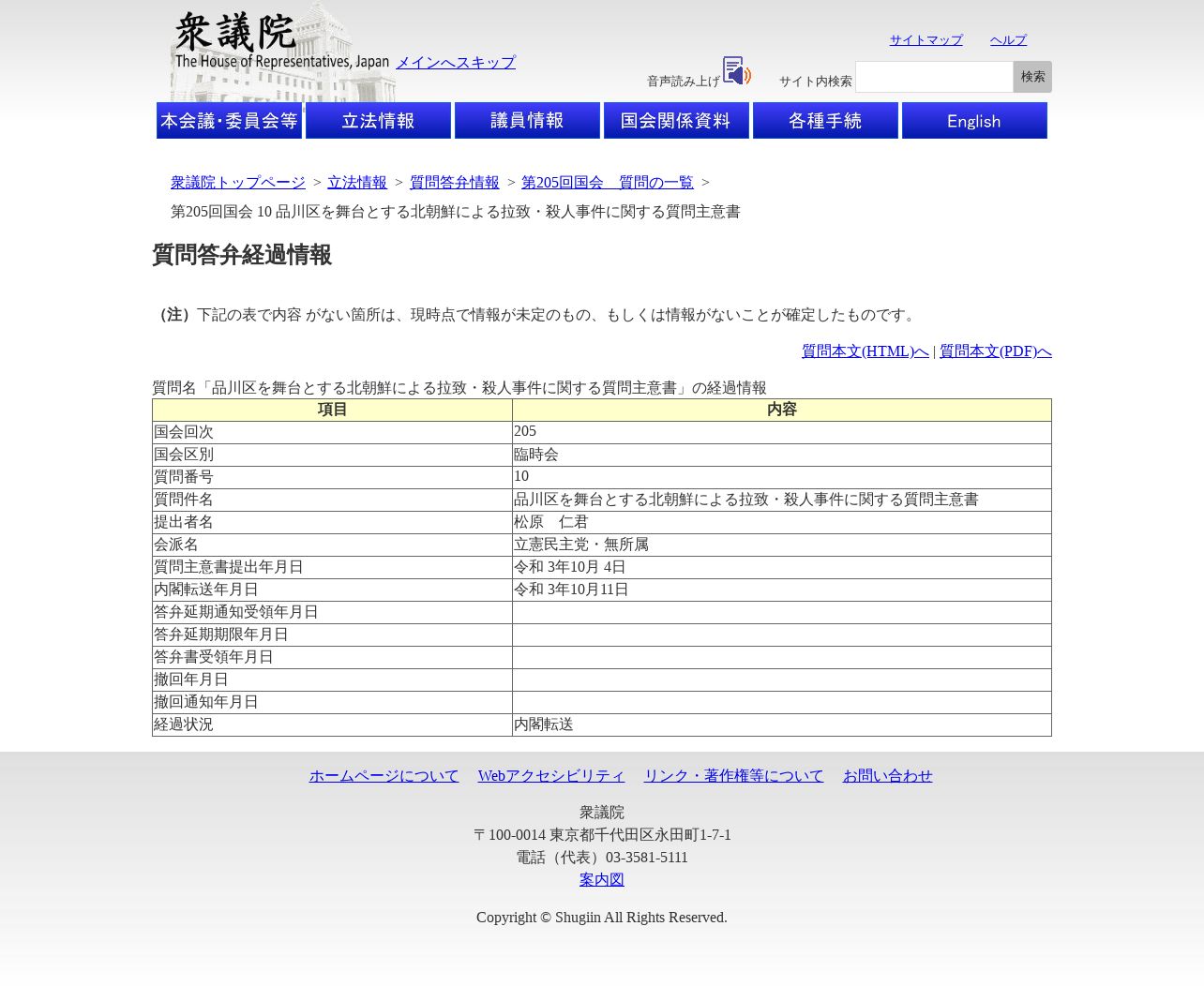Select the 松原 仁君 submitter cell
Image resolution: width=1204 pixels, height=986 pixels.
click(782, 522)
